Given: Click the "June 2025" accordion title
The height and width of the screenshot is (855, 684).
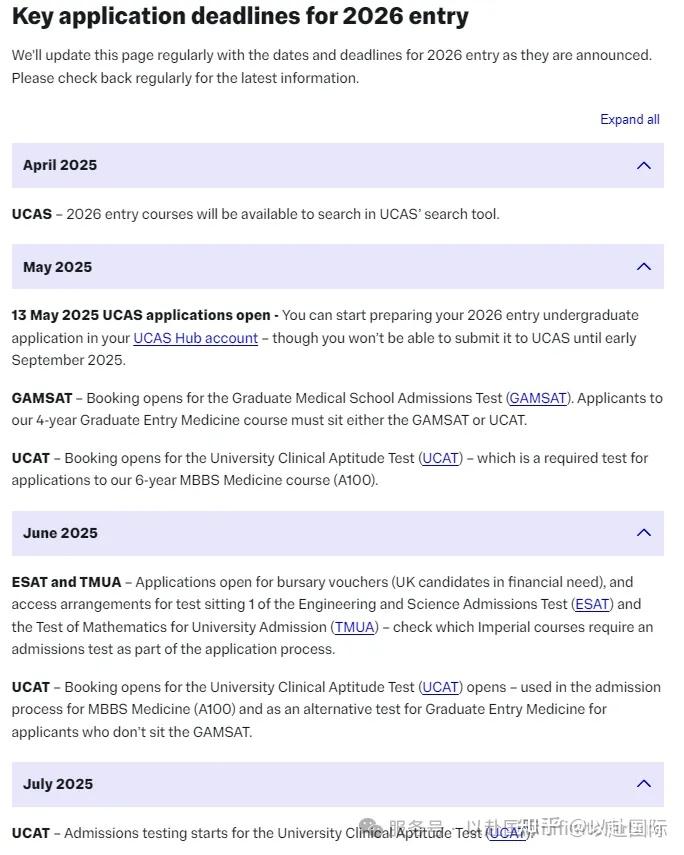Looking at the screenshot, I should (x=60, y=533).
